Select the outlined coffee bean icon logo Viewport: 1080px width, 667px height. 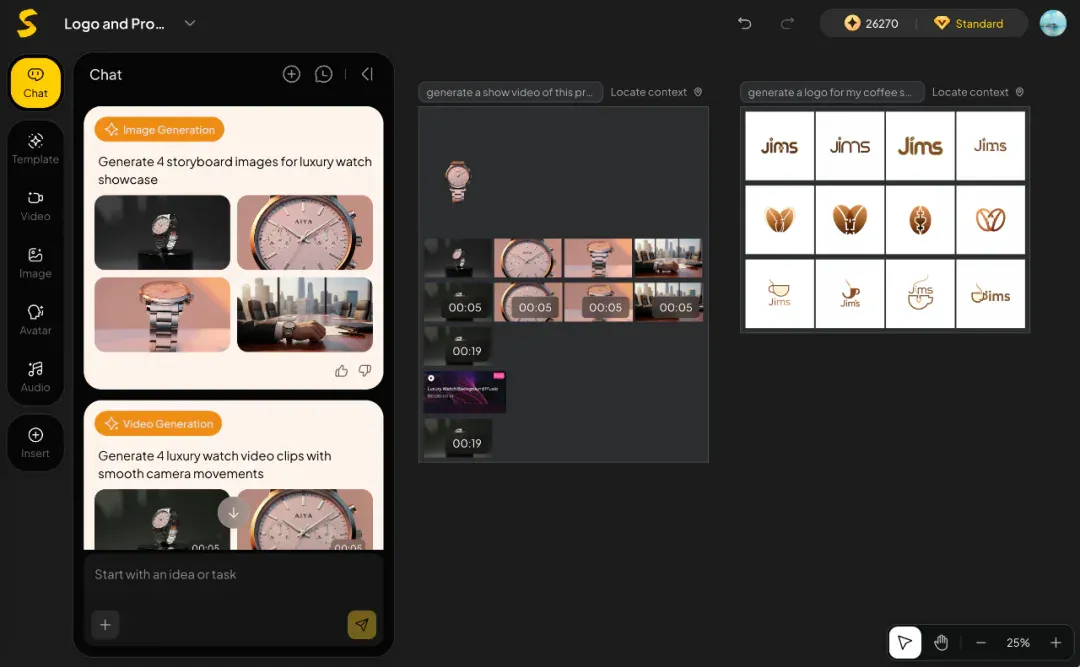990,220
